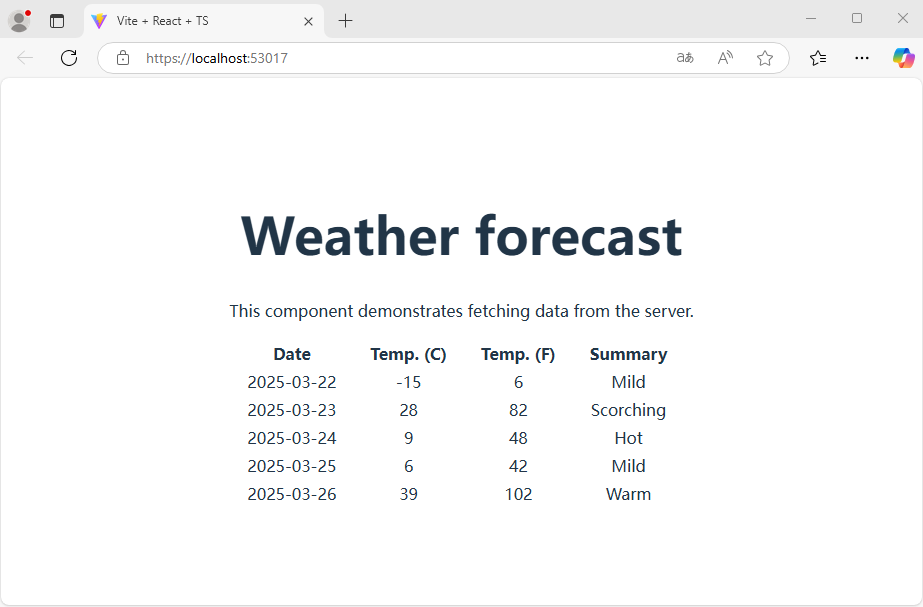Screen dimensions: 923x607
Task: Click the 48 Fahrenheit value
Action: click(x=518, y=438)
